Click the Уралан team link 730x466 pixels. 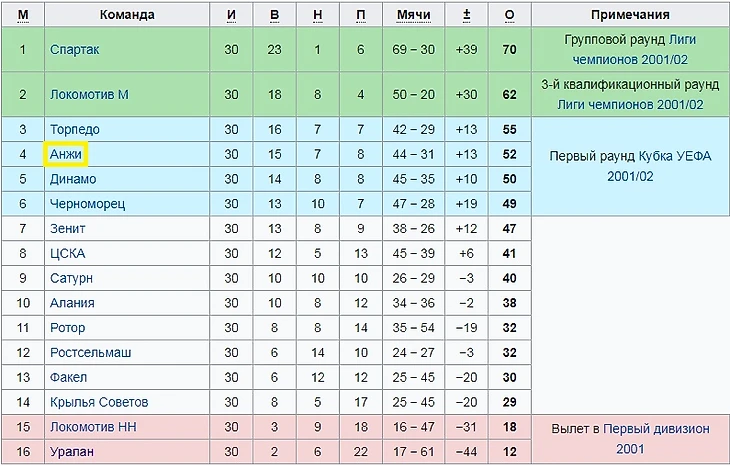click(72, 452)
